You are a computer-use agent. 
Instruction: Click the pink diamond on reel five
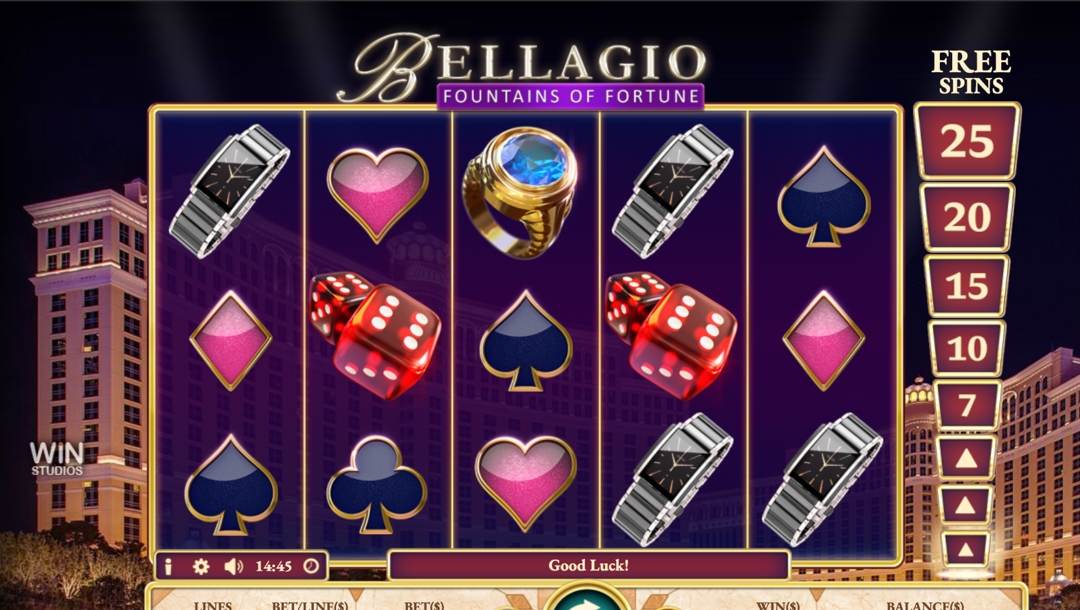click(824, 341)
